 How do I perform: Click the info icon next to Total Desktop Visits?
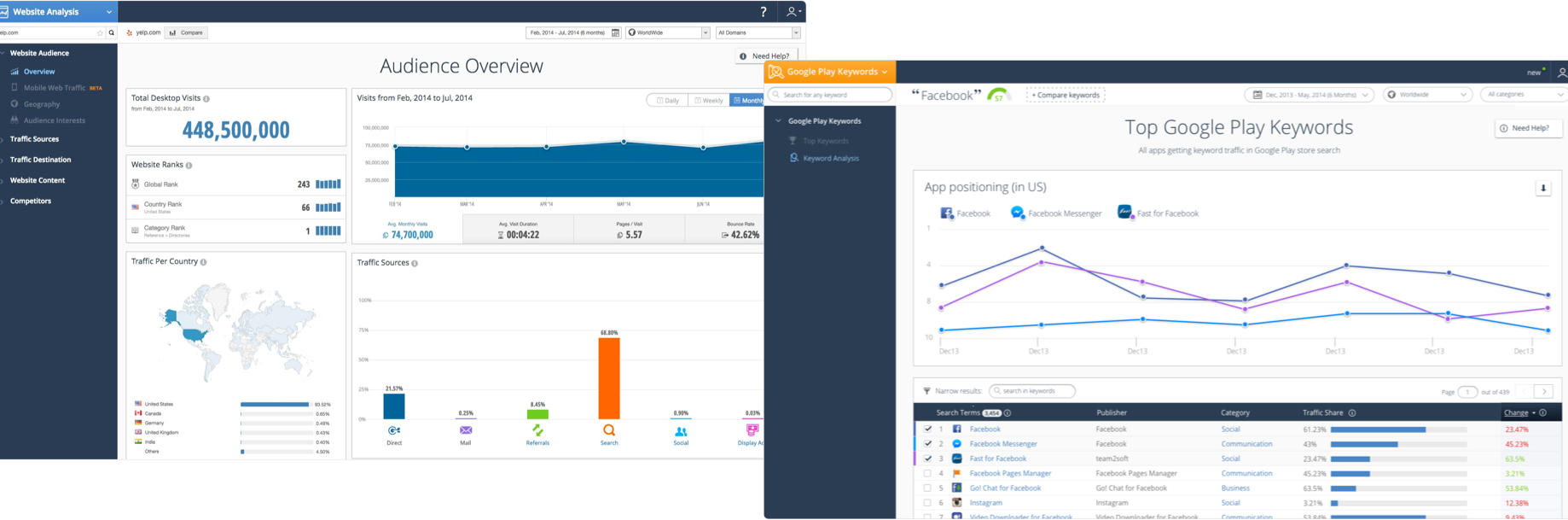(206, 99)
